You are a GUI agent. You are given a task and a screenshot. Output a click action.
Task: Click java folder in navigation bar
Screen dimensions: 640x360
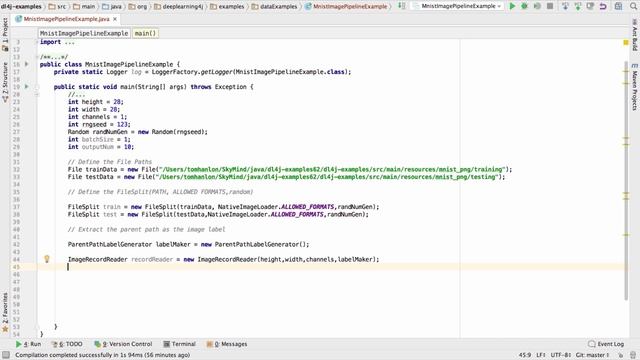coord(112,6)
